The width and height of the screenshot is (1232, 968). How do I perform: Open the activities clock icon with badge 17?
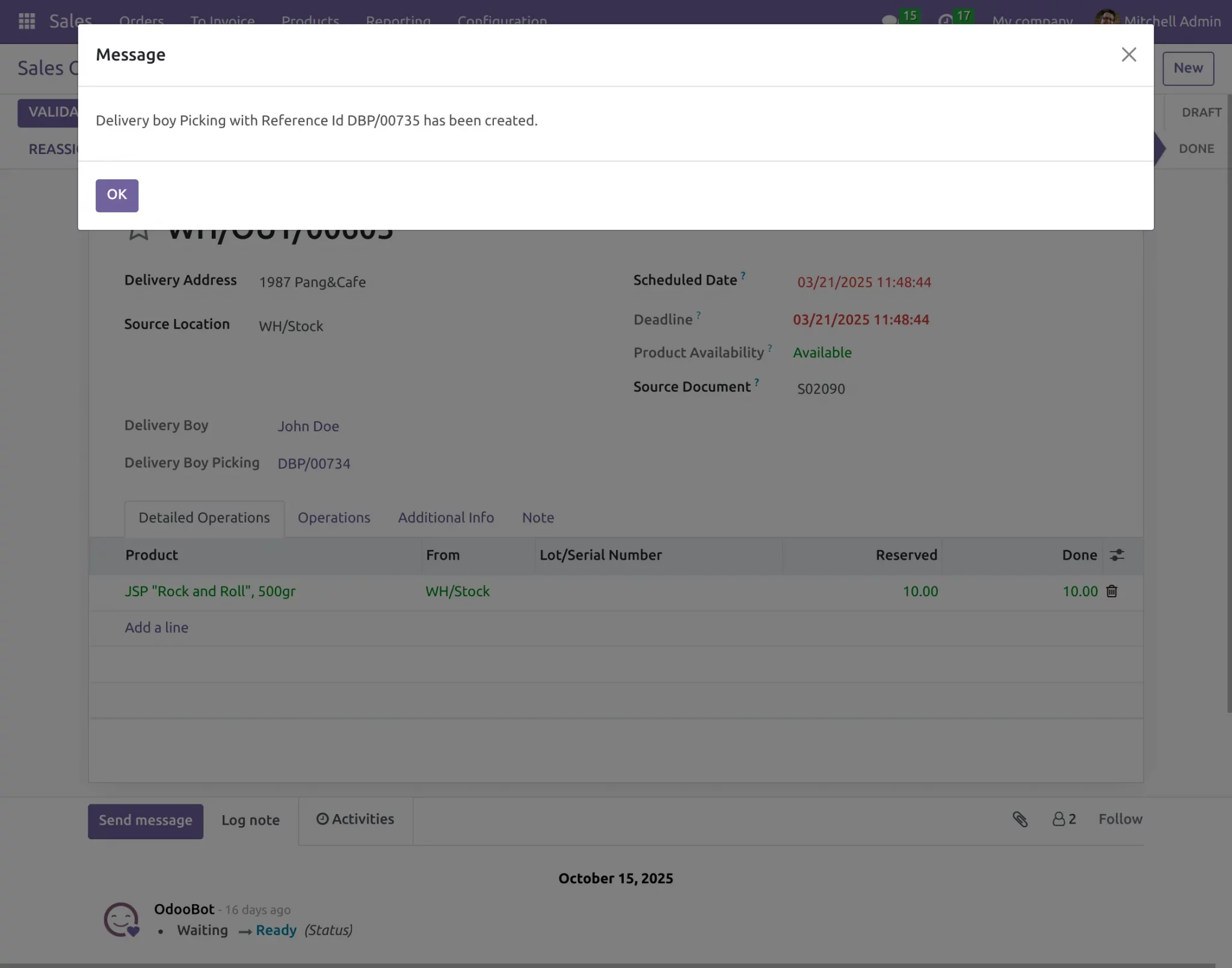[946, 20]
